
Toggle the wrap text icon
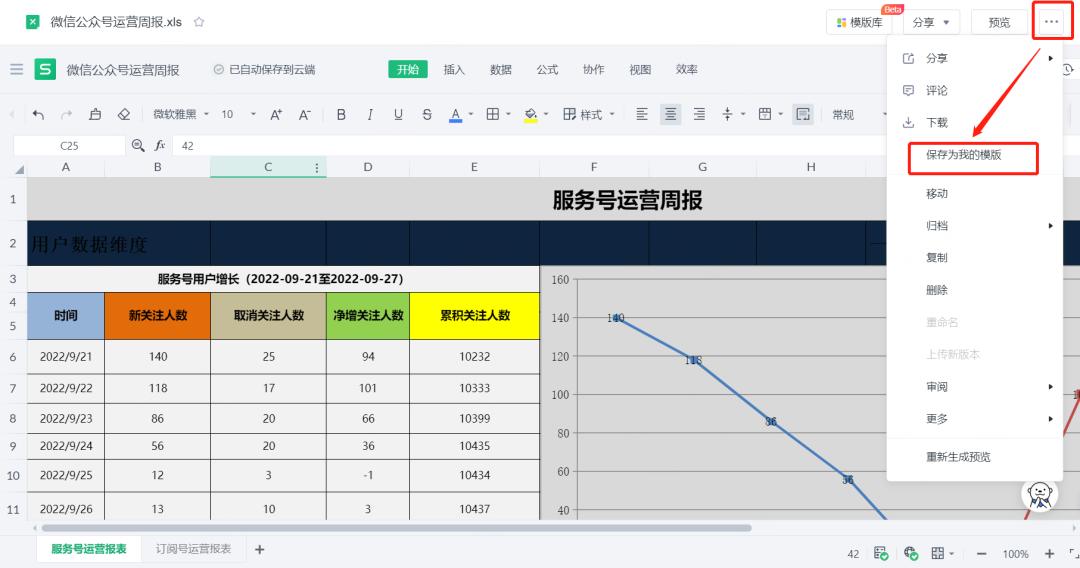pos(803,114)
